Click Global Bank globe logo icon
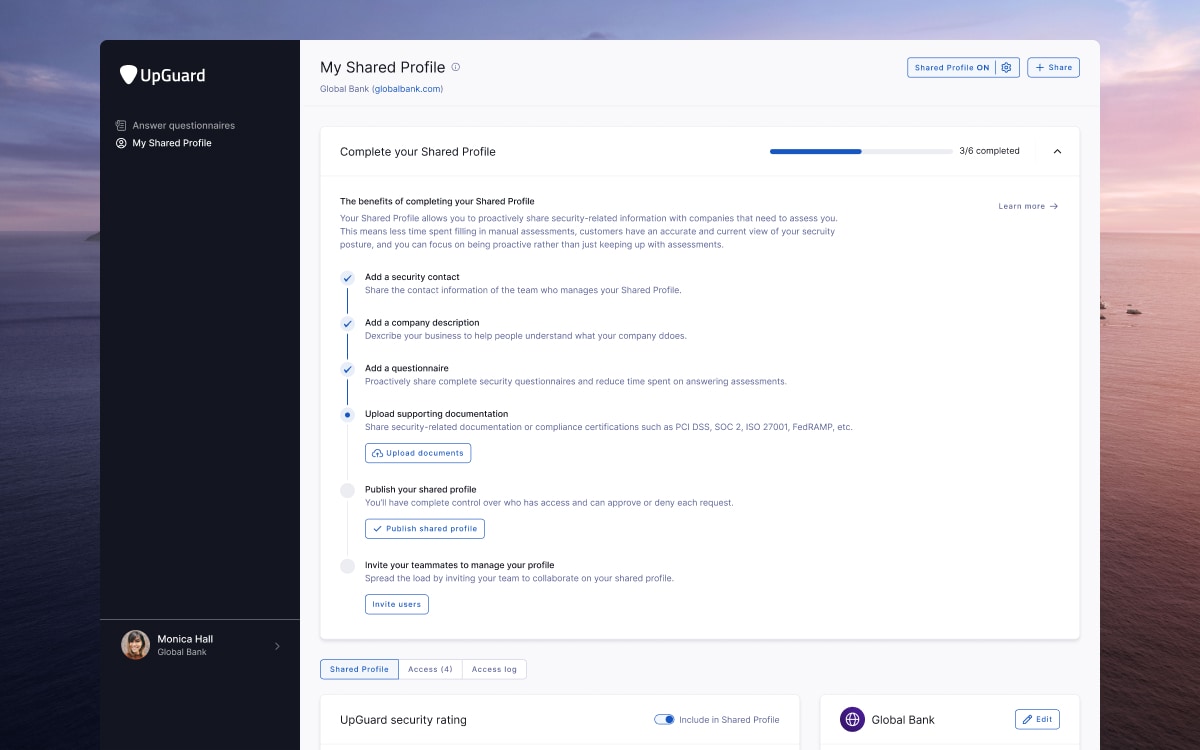The width and height of the screenshot is (1200, 750). [852, 719]
